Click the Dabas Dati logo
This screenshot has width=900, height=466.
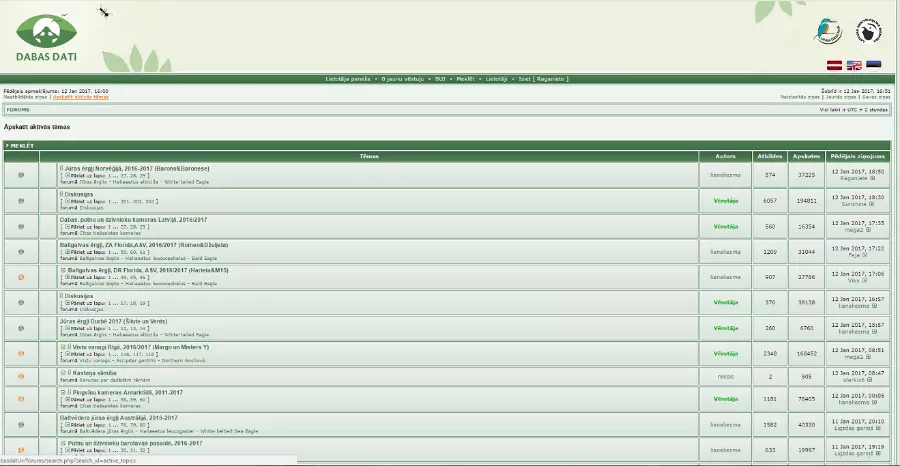coord(46,36)
